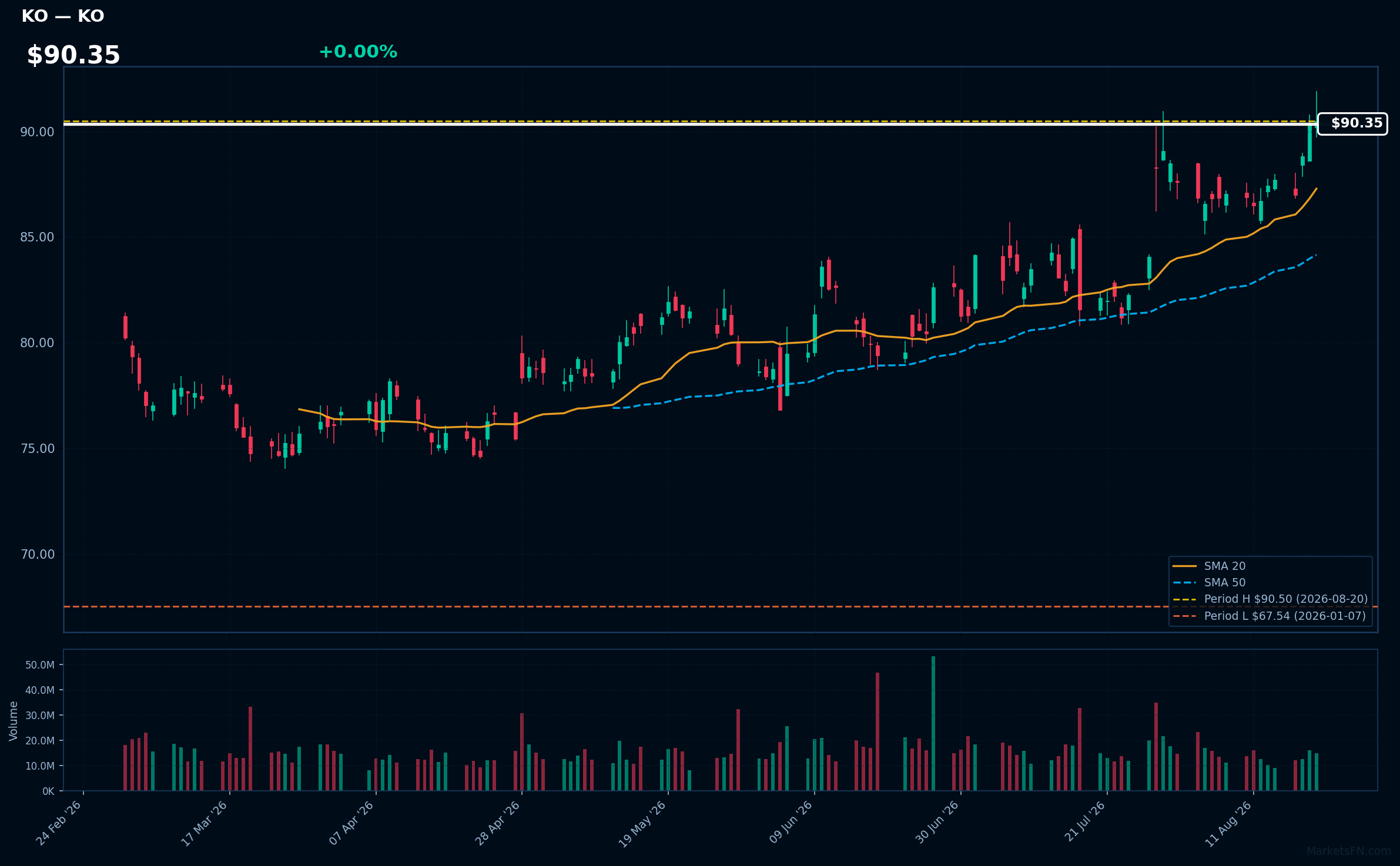This screenshot has width=1400, height=866.
Task: Click the +0.00% change percentage
Action: pos(358,52)
